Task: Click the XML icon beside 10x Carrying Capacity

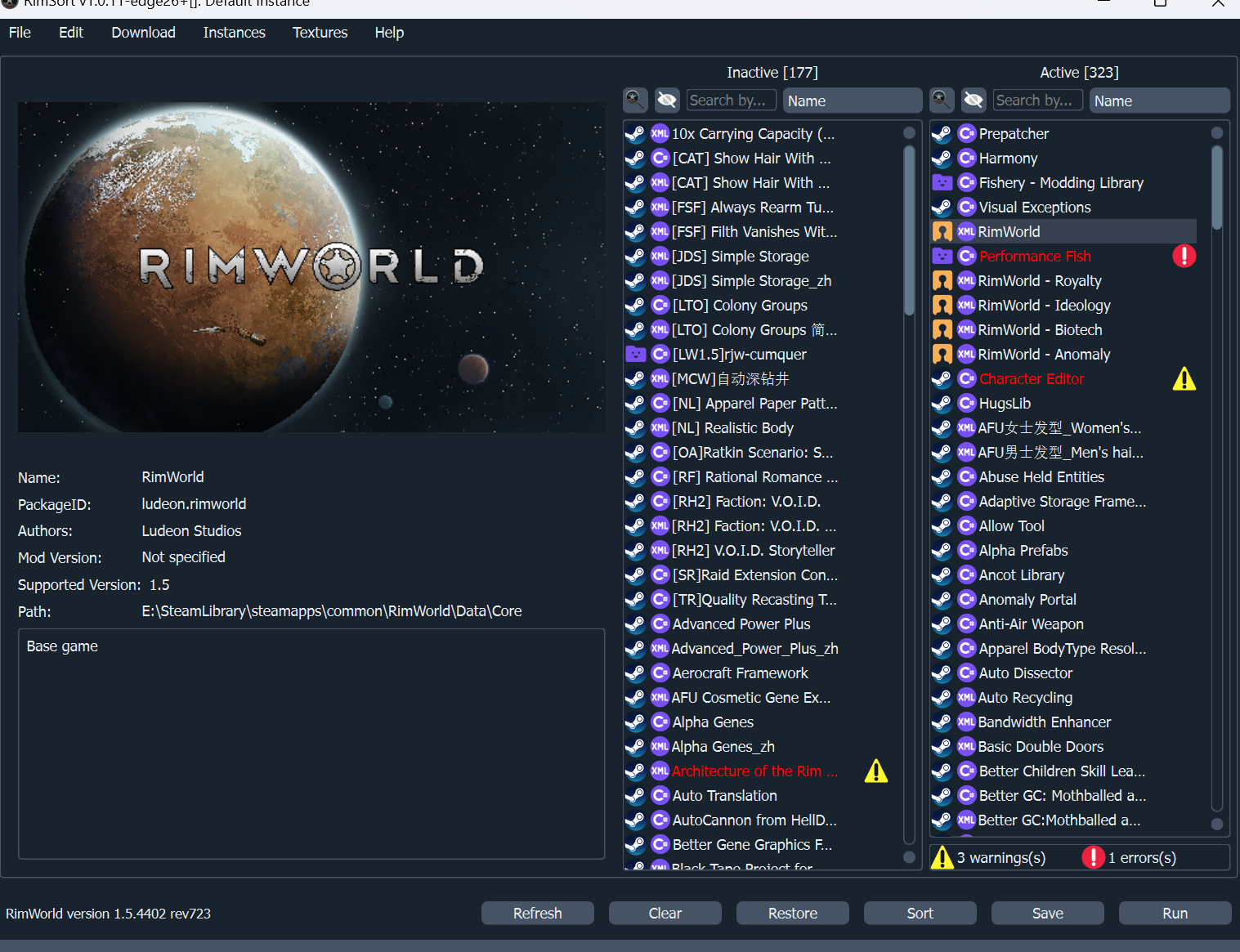Action: [x=660, y=133]
